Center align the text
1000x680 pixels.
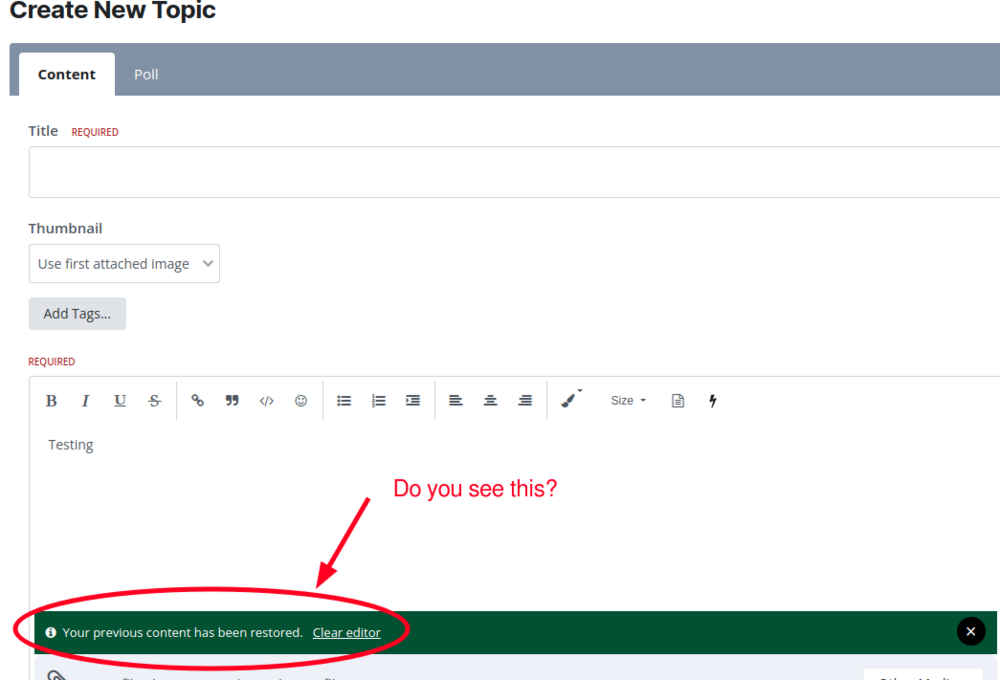[490, 401]
